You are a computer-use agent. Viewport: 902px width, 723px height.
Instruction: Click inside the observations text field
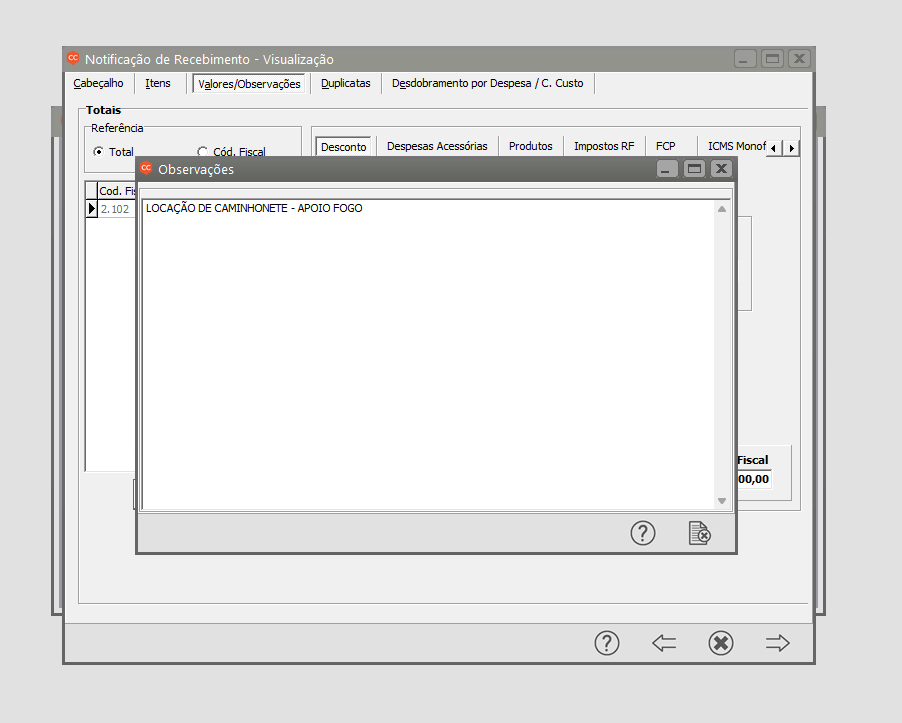pos(430,350)
